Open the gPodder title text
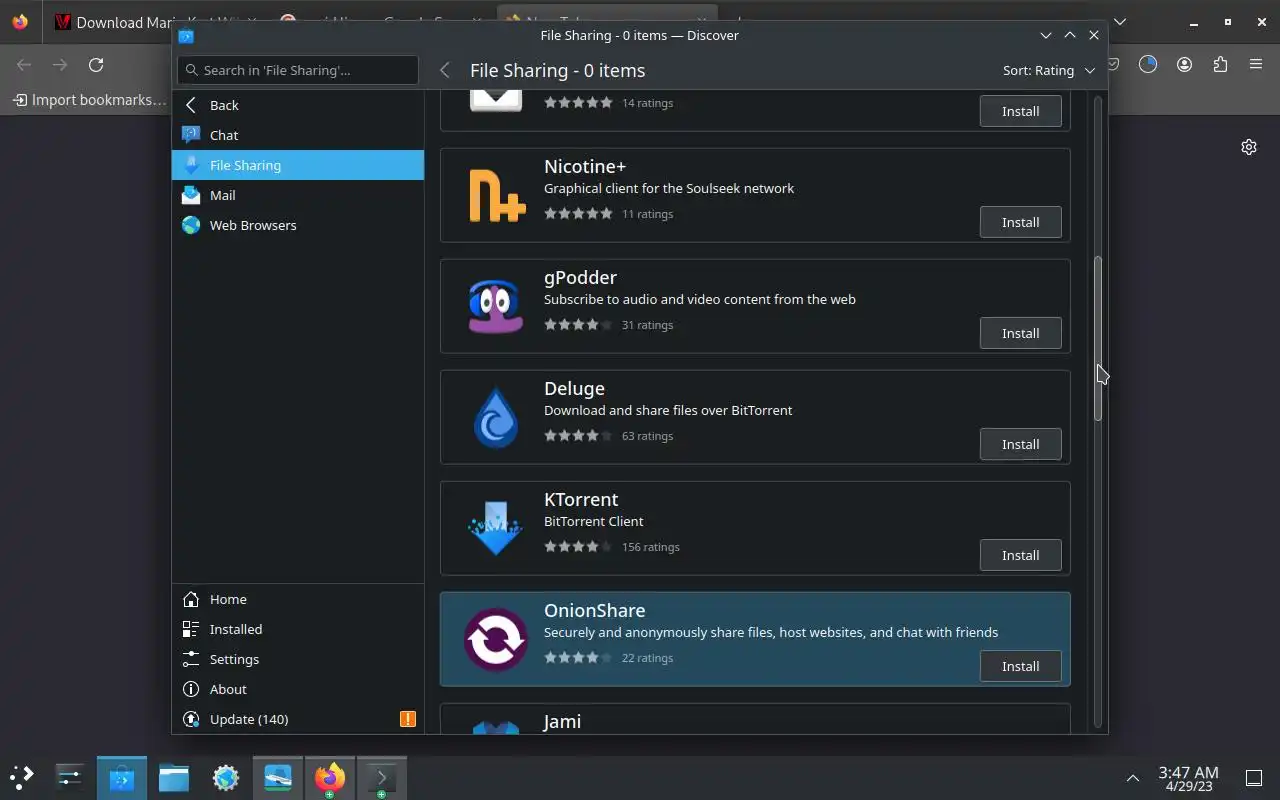 pos(580,277)
